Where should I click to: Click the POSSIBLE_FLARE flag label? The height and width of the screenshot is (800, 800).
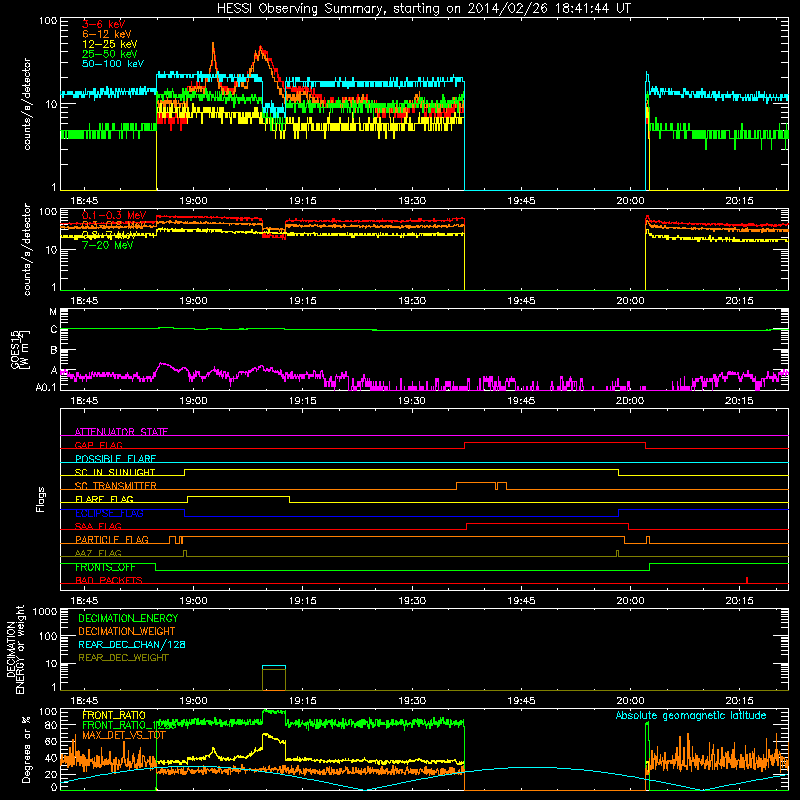pyautogui.click(x=115, y=459)
